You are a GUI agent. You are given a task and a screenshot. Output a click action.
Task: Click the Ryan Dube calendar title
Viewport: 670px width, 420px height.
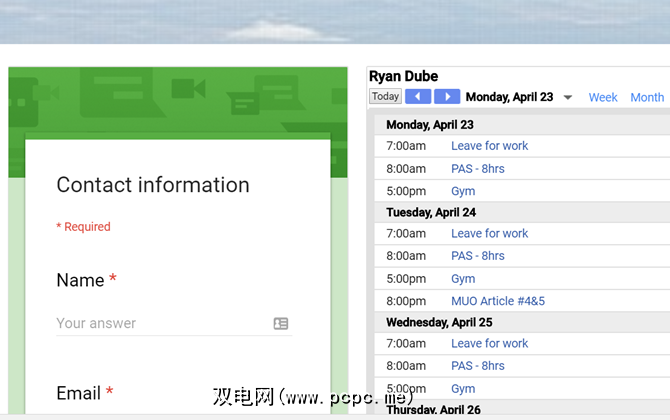403,76
